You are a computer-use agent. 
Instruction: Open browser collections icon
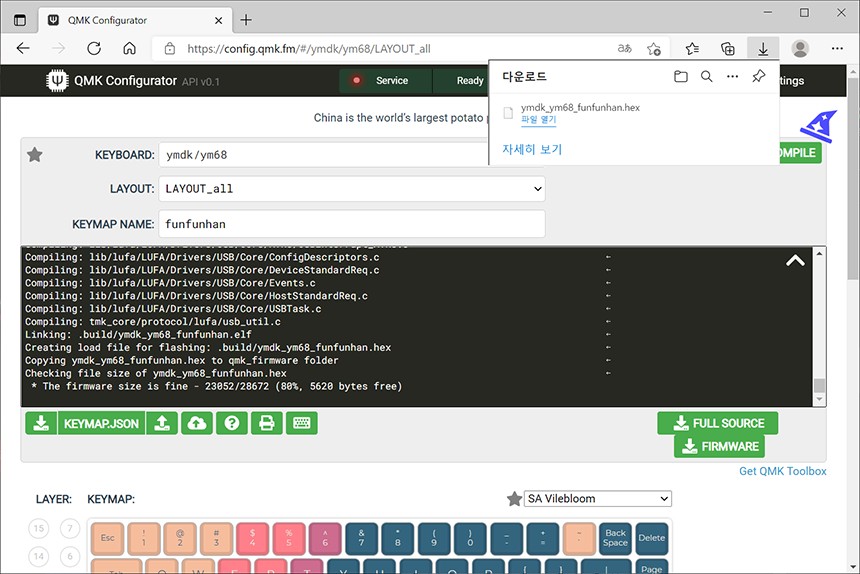[728, 49]
